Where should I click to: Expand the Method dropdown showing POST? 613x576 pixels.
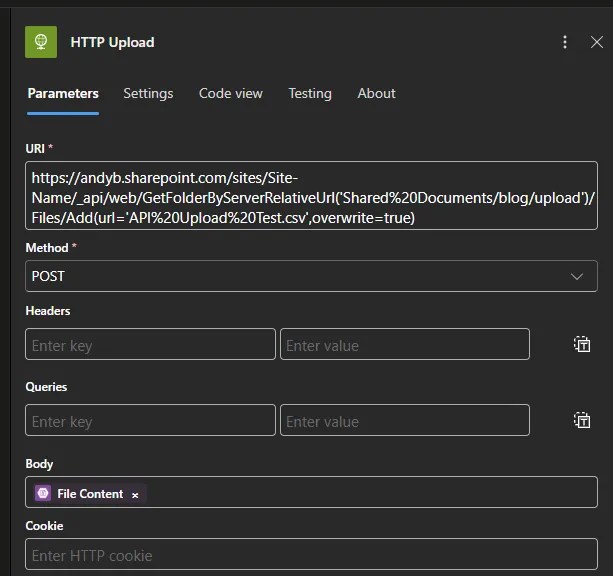click(311, 276)
